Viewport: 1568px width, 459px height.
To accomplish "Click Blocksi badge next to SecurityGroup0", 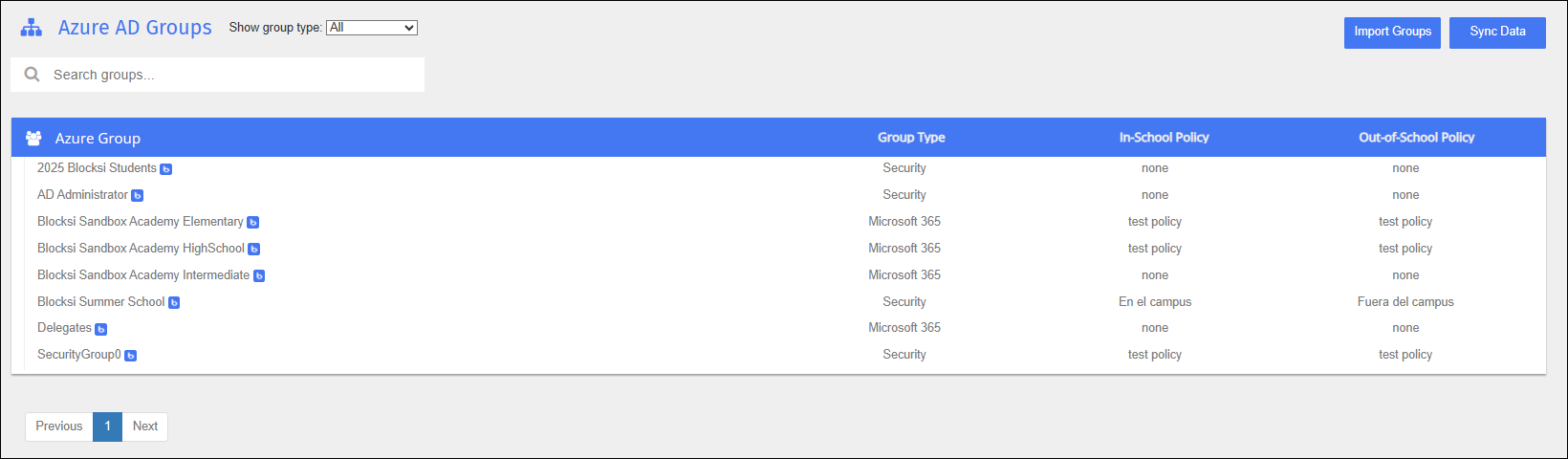I will pos(131,356).
